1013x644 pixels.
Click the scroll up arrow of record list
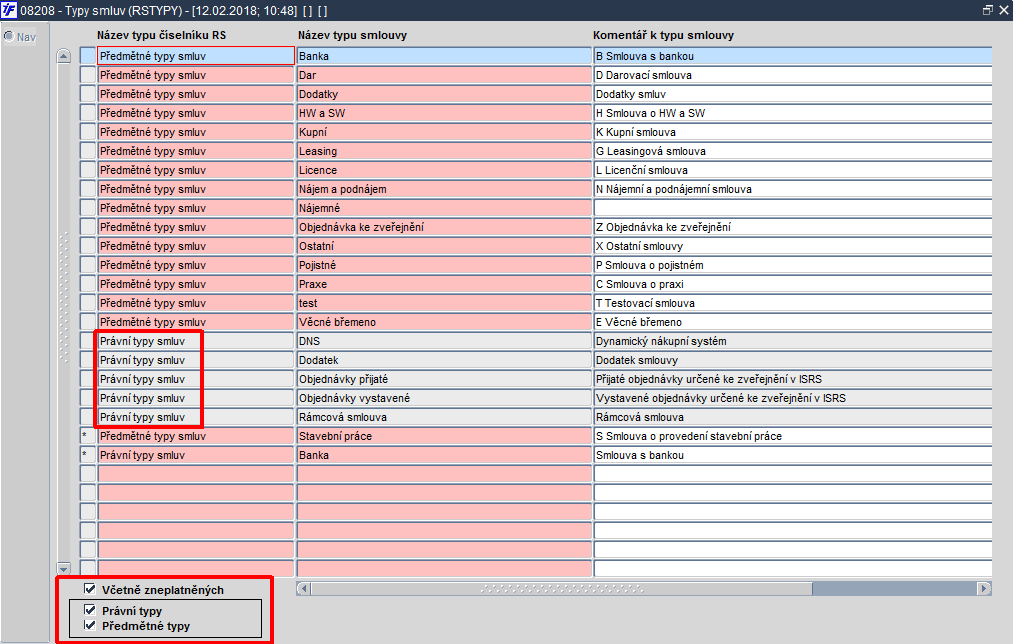coord(63,56)
